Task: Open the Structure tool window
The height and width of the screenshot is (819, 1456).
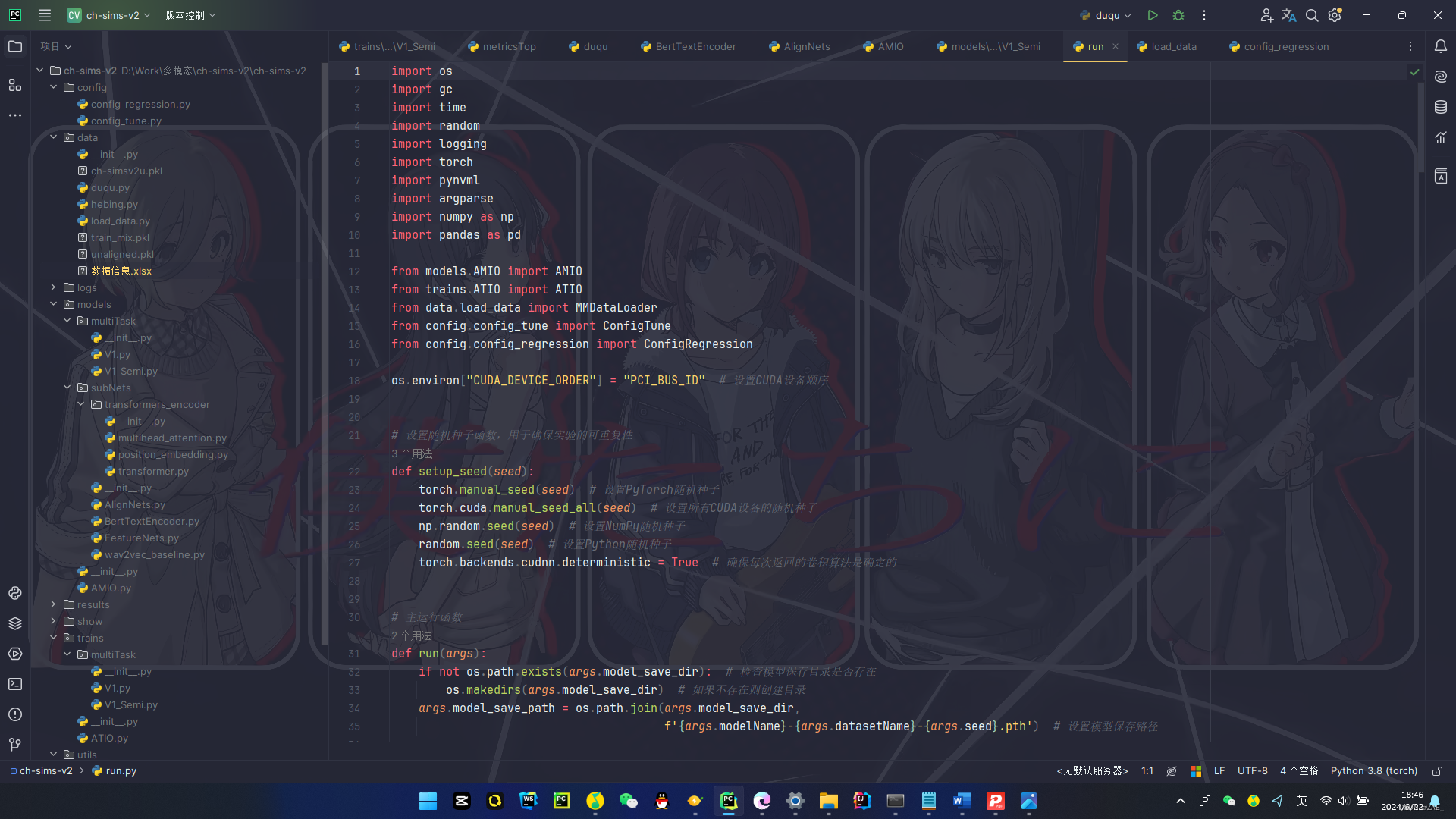Action: [15, 85]
